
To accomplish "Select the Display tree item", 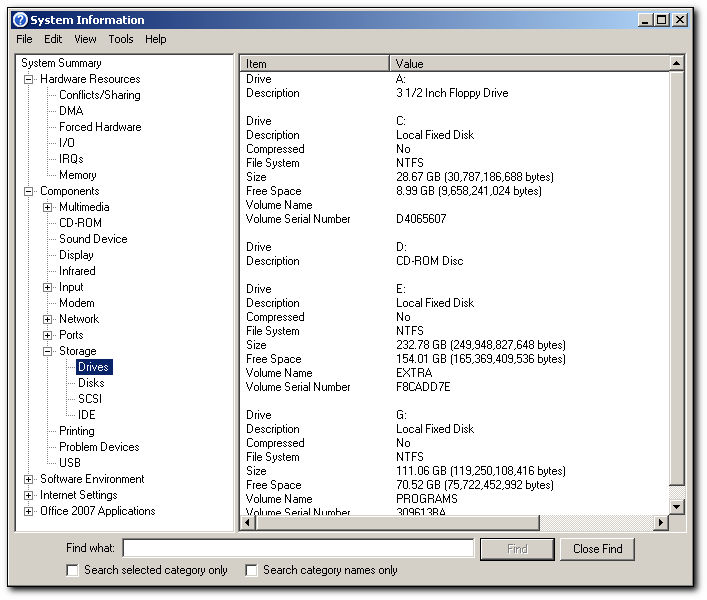I will [x=76, y=255].
